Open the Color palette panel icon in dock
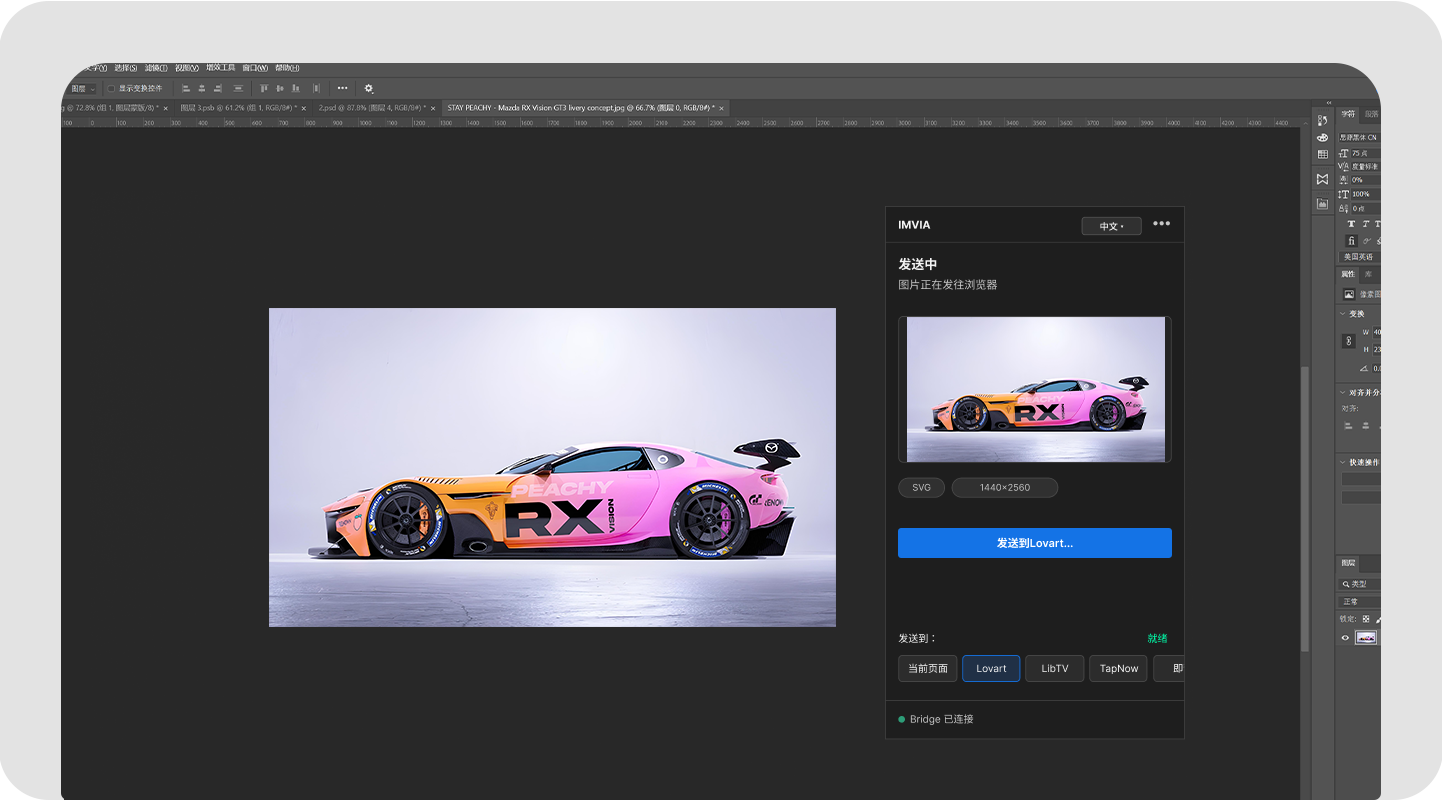 click(1322, 137)
